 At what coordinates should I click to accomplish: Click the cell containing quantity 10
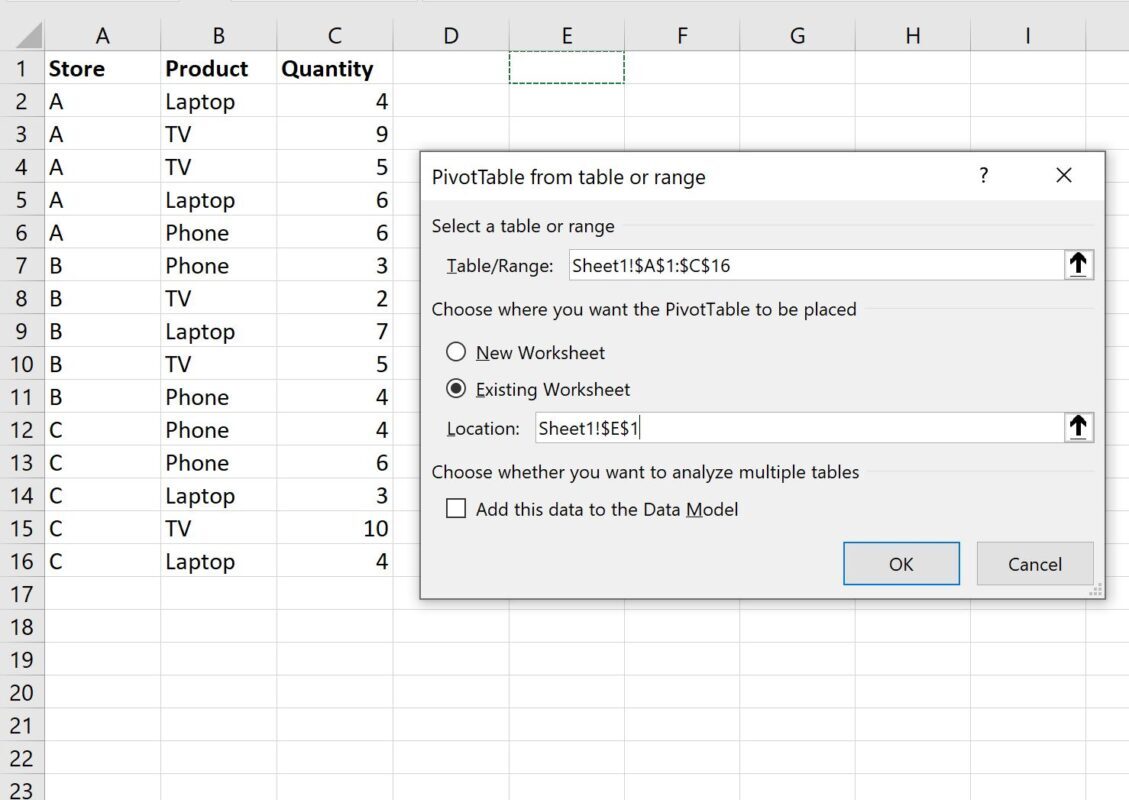coord(334,529)
